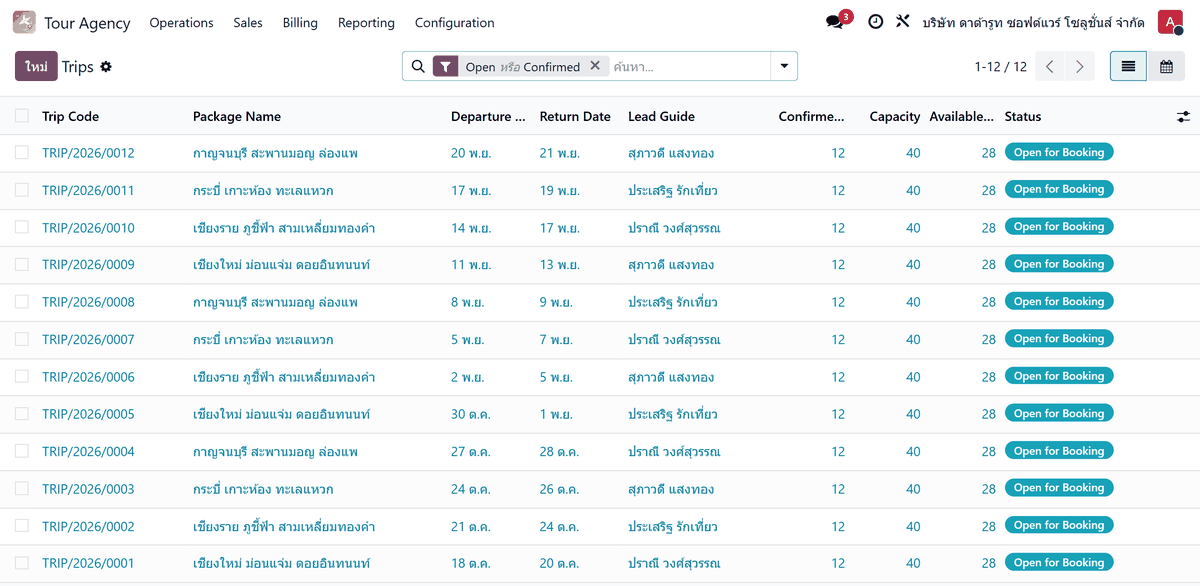
Task: Open optional columns adjust settings icon
Action: point(1183,117)
